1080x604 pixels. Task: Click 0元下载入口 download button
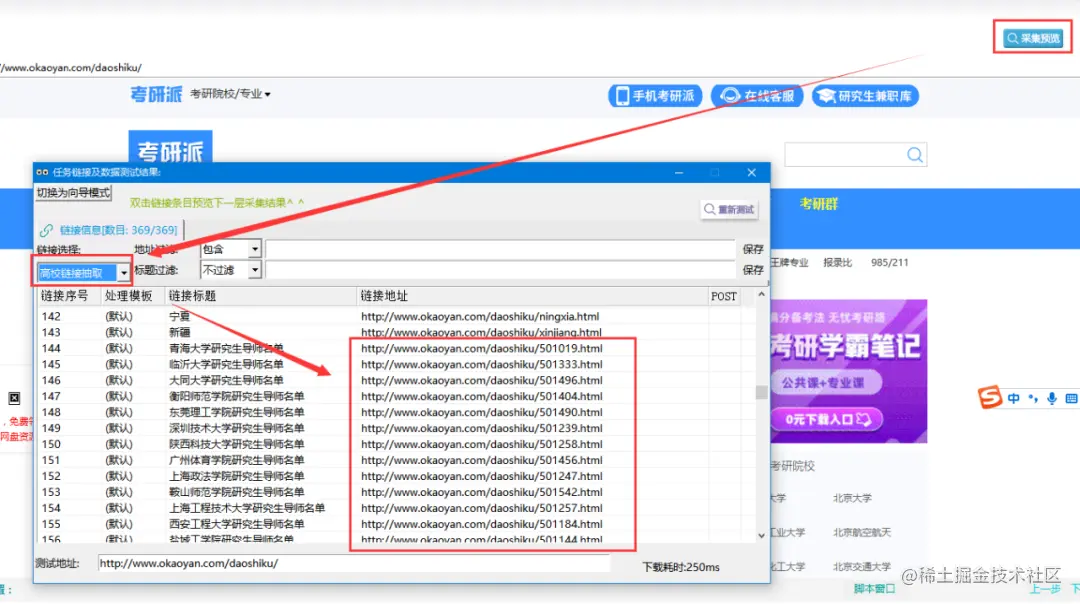(827, 419)
